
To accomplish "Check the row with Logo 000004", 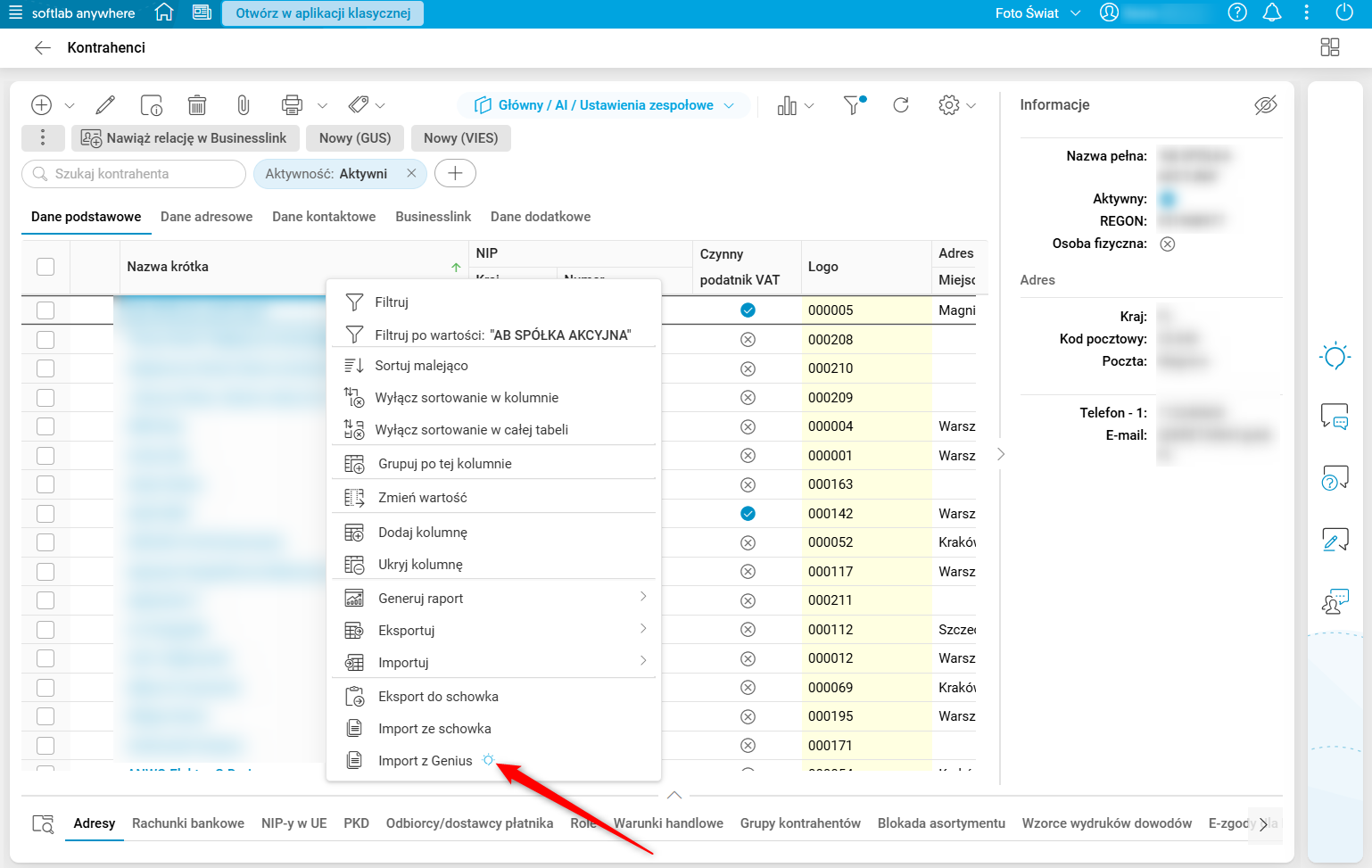I will pyautogui.click(x=45, y=426).
